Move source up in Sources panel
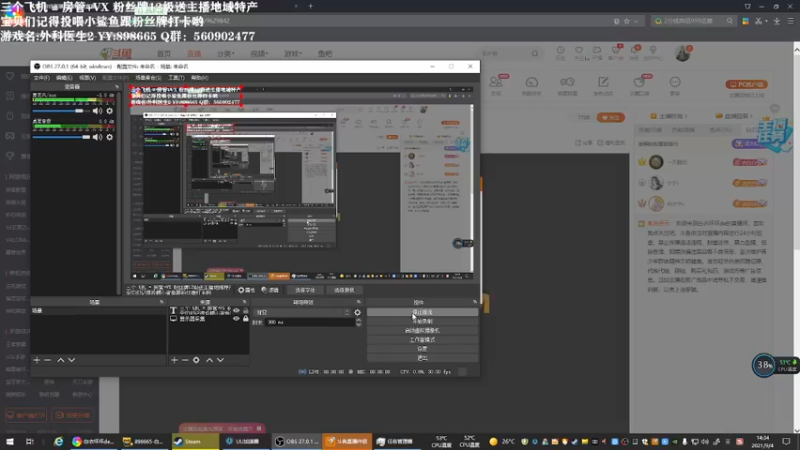This screenshot has height=450, width=800. [210, 360]
